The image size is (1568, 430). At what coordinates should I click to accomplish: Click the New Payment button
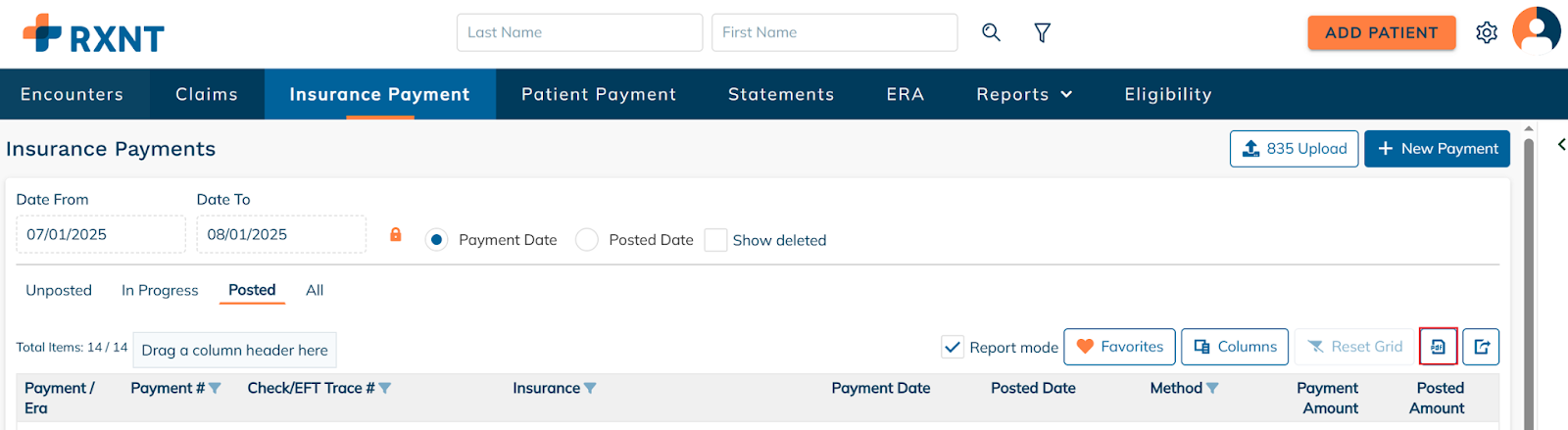1437,149
